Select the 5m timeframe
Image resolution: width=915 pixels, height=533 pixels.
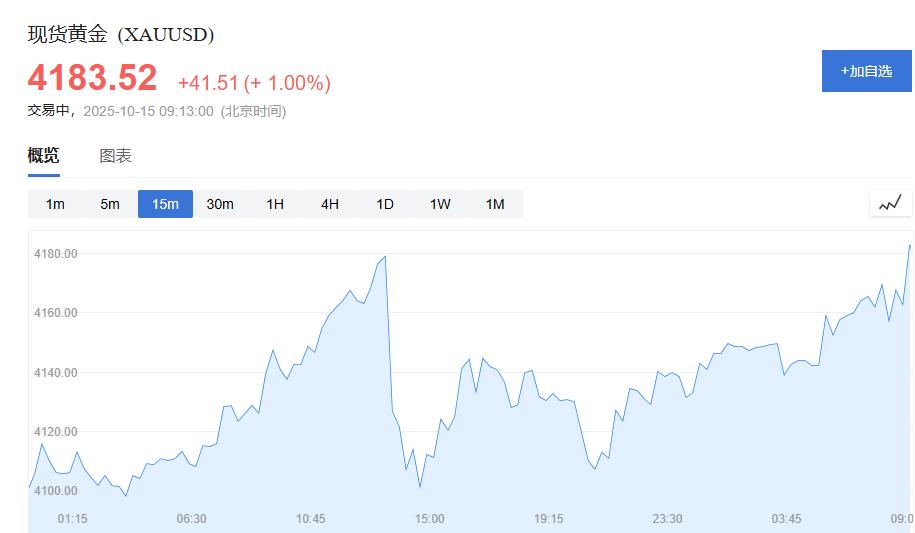coord(110,204)
